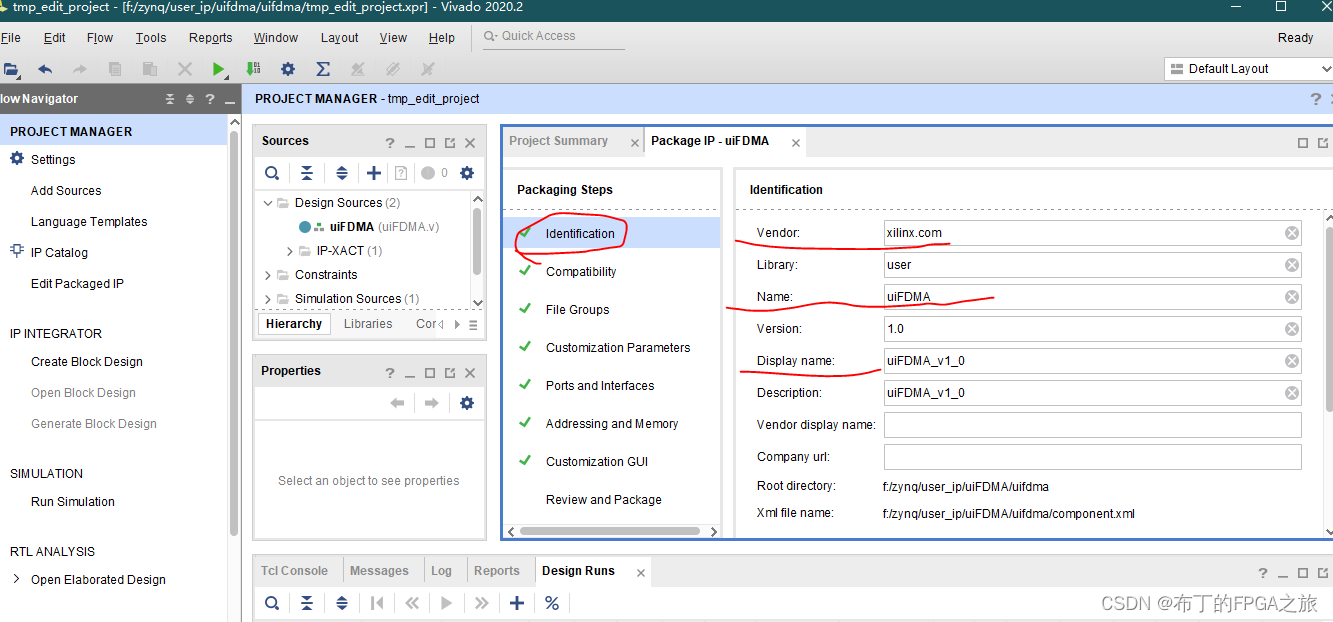Viewport: 1333px width, 622px height.
Task: Click the Company url input field
Action: click(1092, 457)
